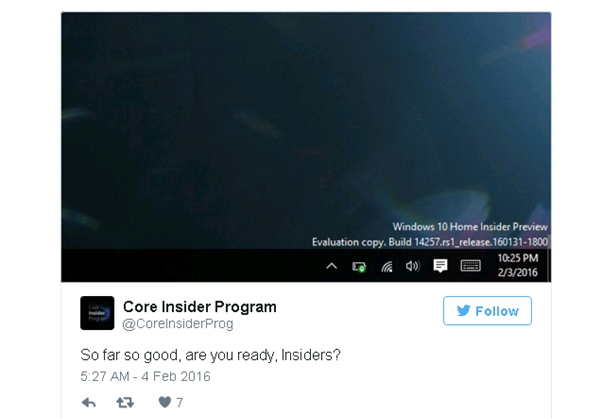600x419 pixels.
Task: Click the Follow button
Action: (x=487, y=311)
